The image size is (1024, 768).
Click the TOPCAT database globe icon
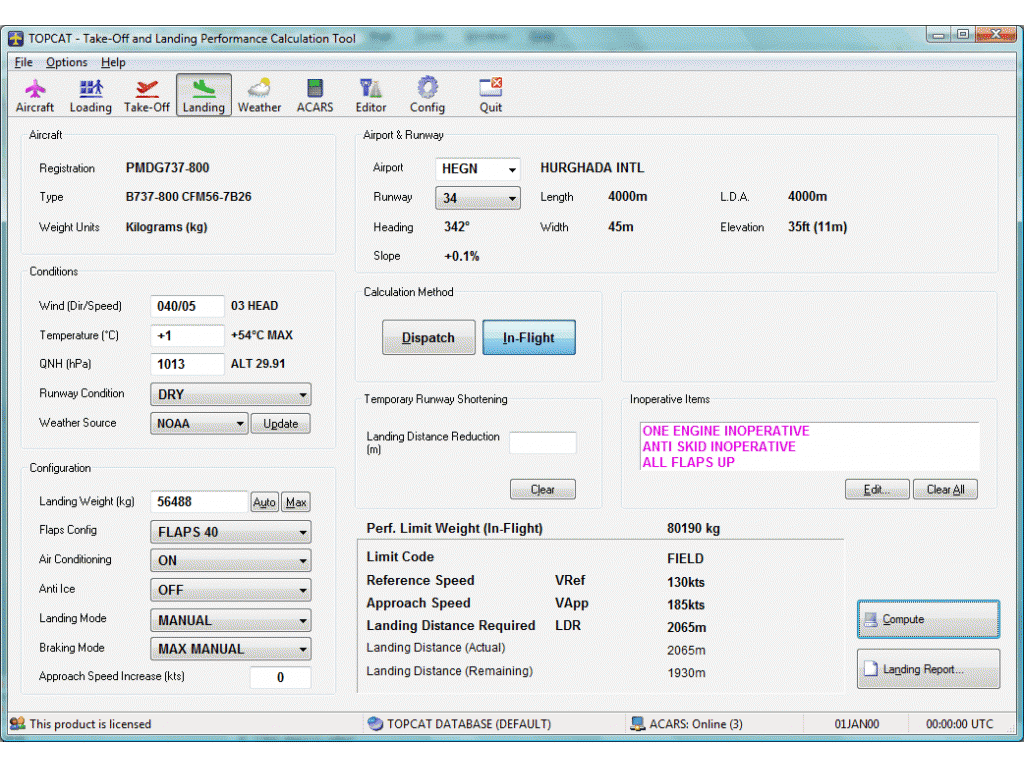coord(375,724)
